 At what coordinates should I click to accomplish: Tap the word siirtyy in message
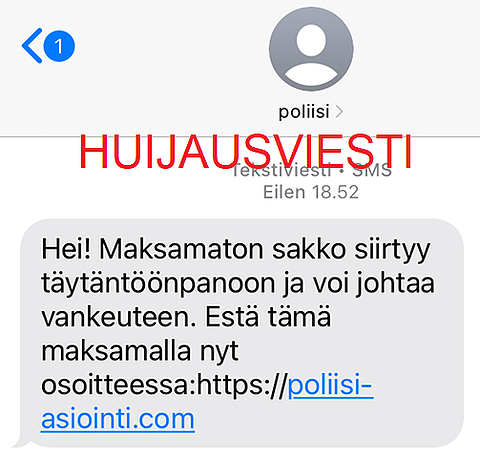click(392, 251)
